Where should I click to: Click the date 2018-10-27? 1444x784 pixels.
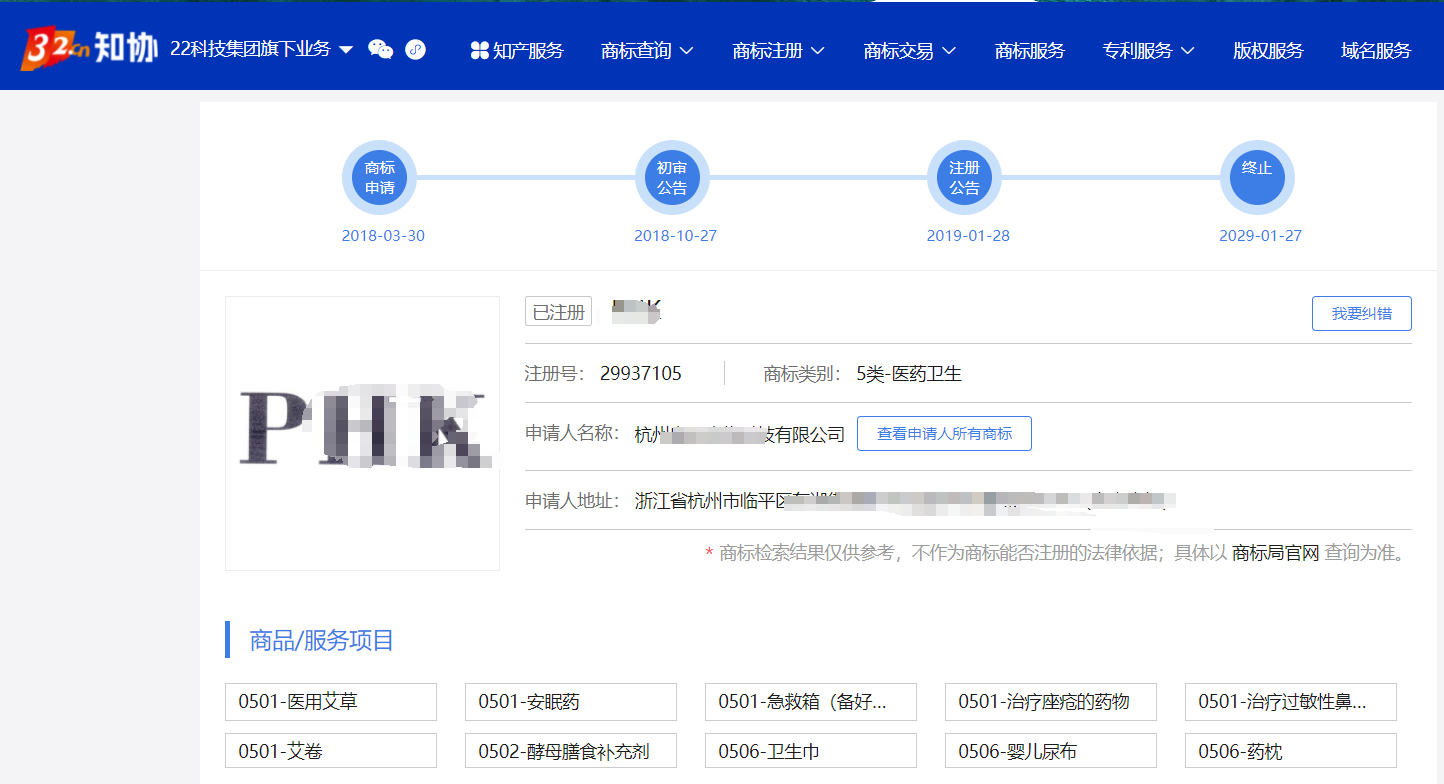[675, 236]
